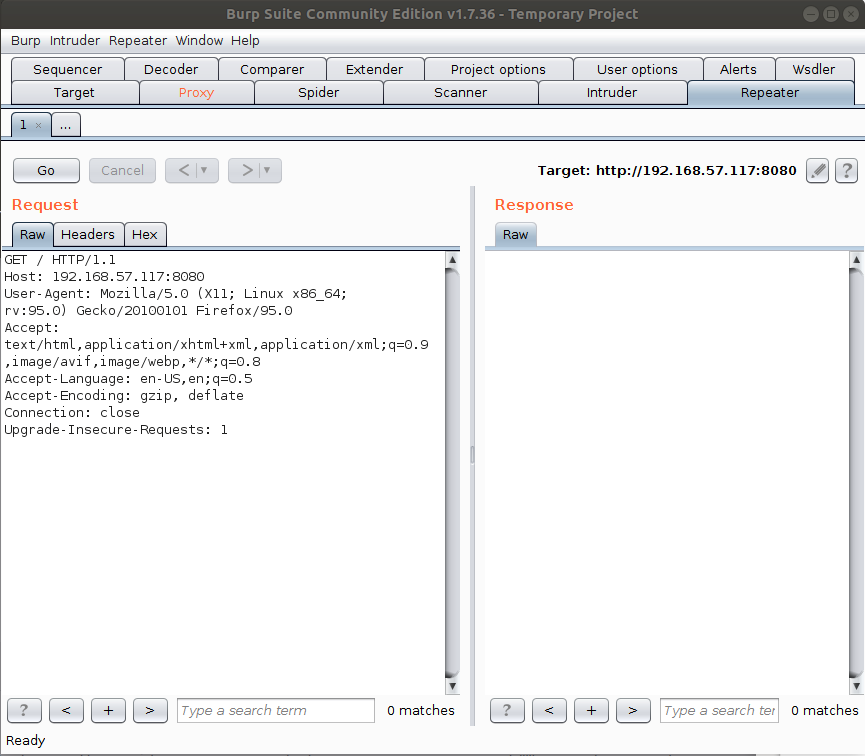Click the response pane vertical scrollbar track
Image resolution: width=865 pixels, height=756 pixels.
click(x=856, y=472)
